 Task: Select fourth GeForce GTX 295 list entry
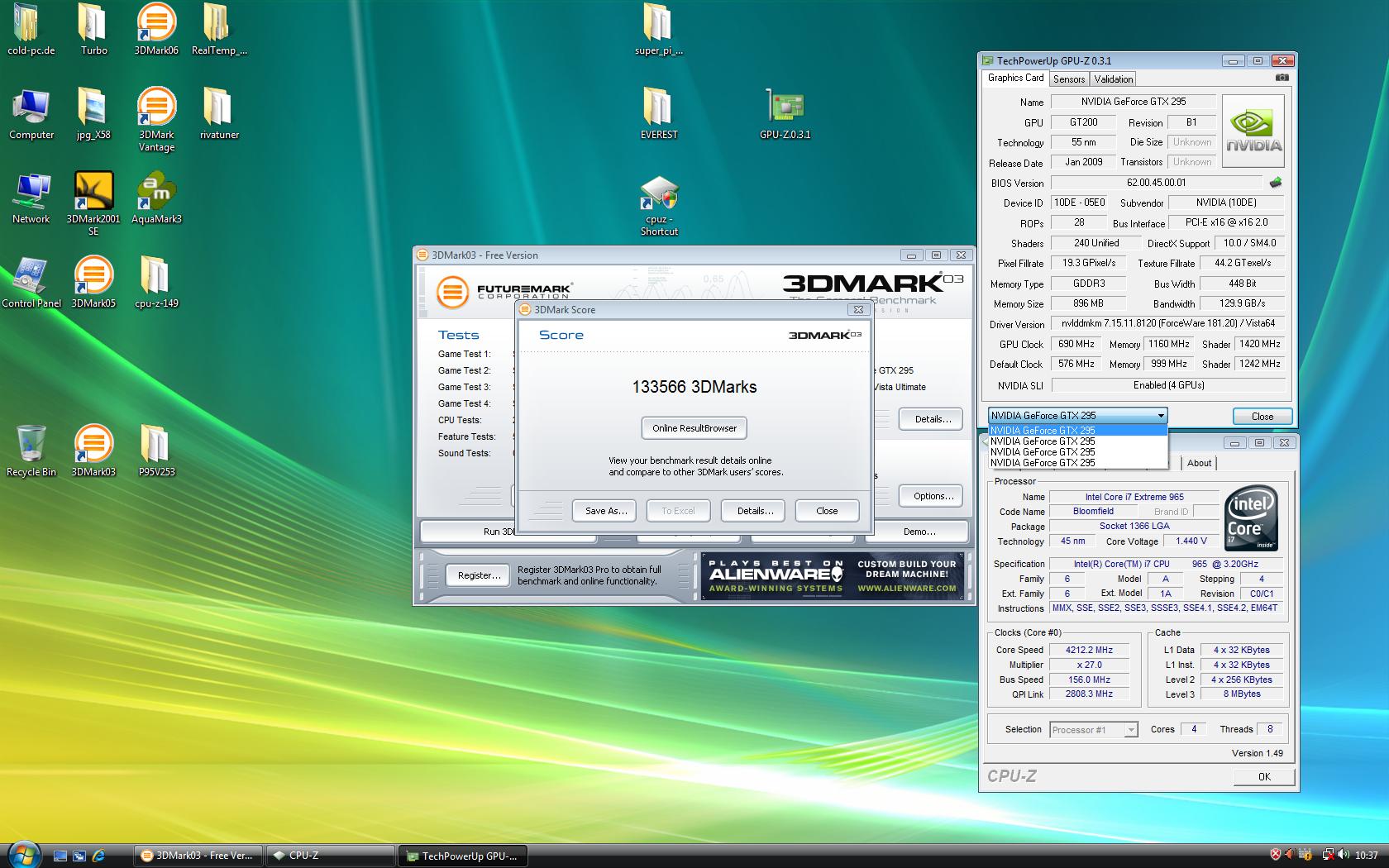click(x=1077, y=463)
